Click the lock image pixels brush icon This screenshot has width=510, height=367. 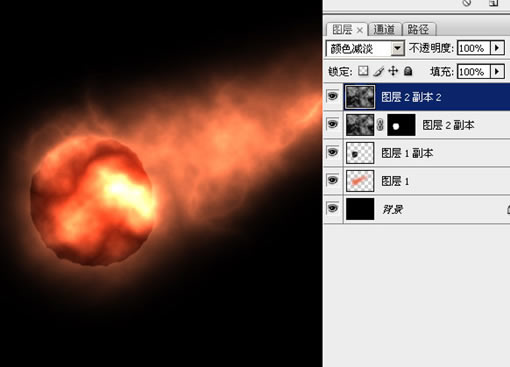[x=378, y=71]
